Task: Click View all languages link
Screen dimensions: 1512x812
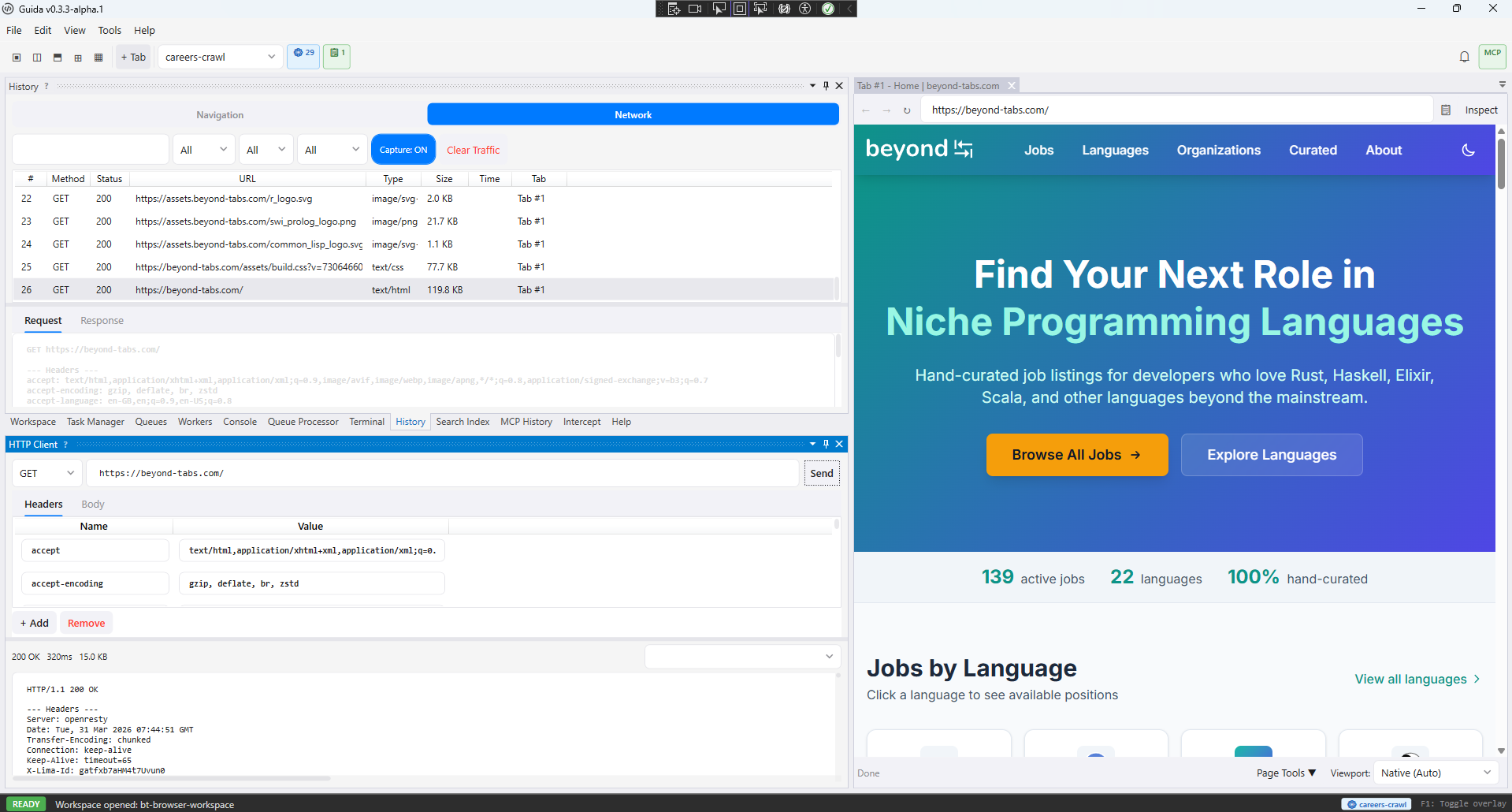Action: coord(1417,679)
